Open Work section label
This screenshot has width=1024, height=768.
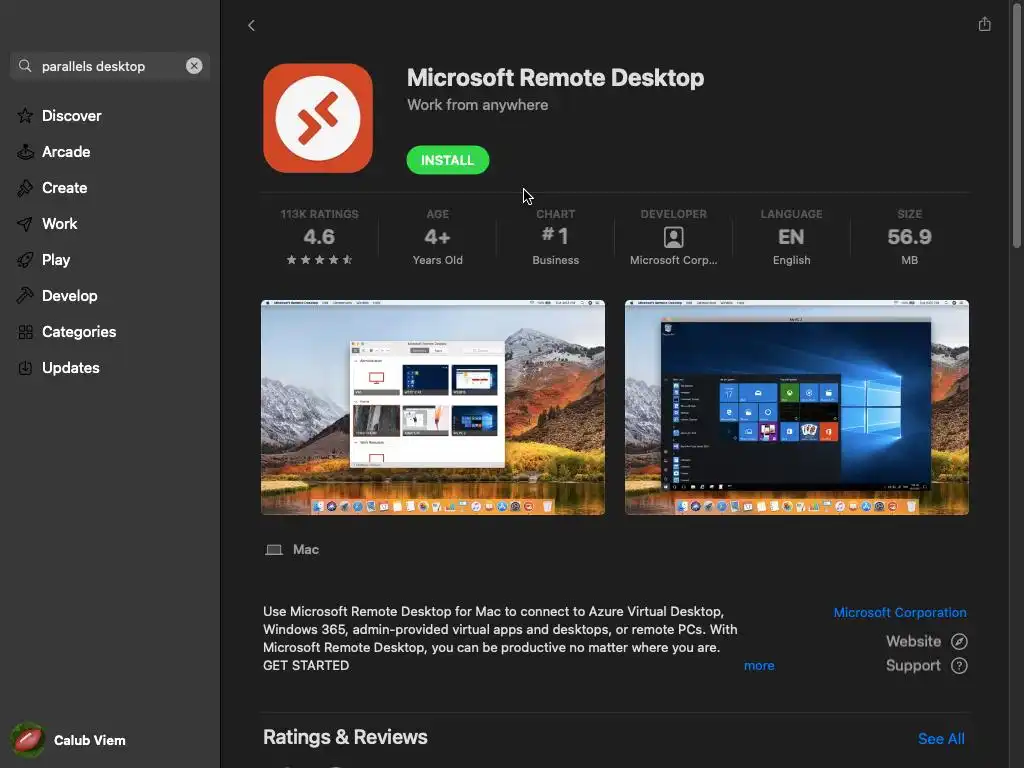(59, 224)
